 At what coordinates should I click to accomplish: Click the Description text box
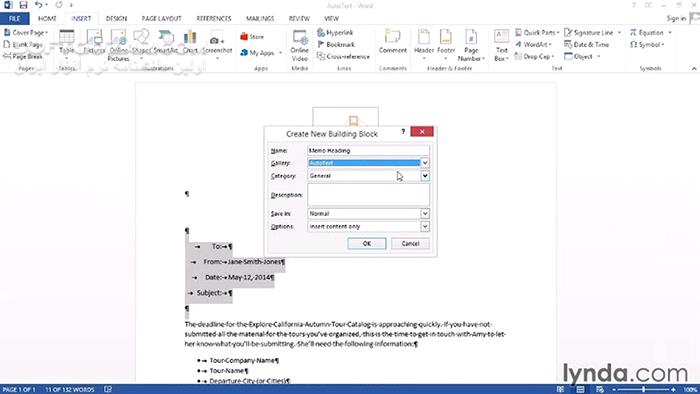coord(368,195)
